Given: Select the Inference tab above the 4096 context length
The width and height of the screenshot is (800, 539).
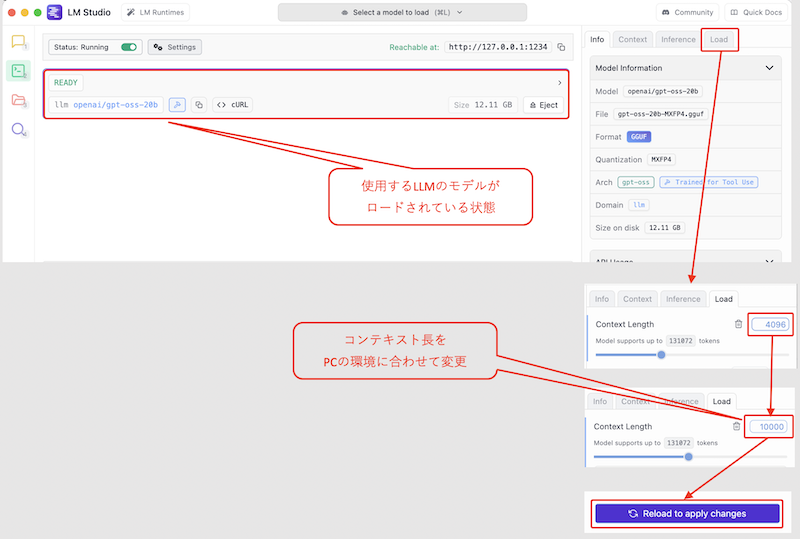Looking at the screenshot, I should point(683,299).
